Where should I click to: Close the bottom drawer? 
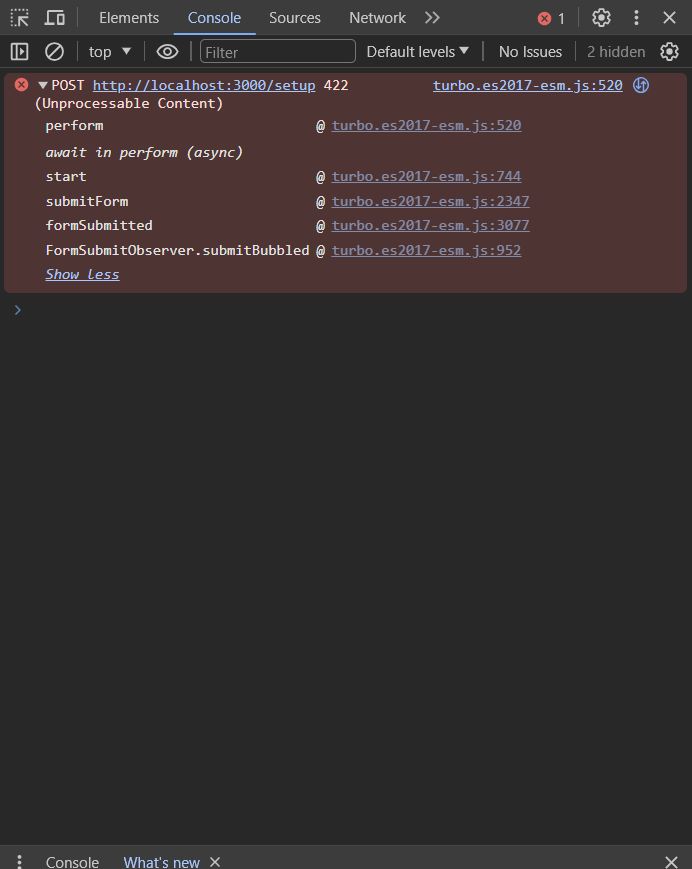click(671, 862)
